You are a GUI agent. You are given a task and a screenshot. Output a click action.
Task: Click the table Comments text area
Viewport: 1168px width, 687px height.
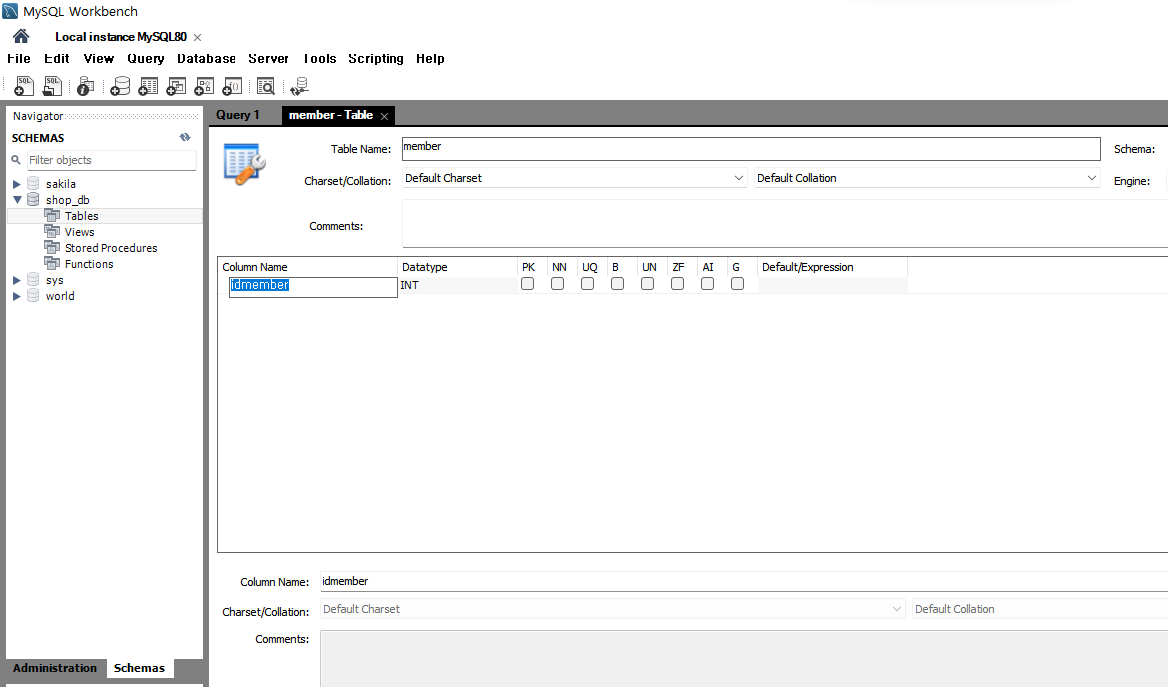(x=785, y=223)
